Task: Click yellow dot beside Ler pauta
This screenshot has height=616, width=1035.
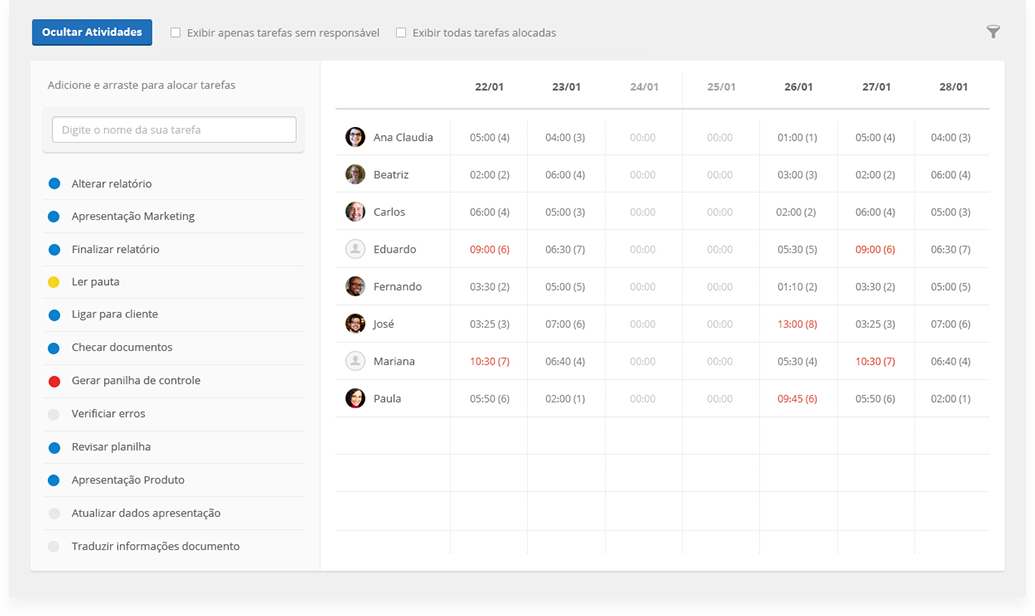Action: pos(54,282)
